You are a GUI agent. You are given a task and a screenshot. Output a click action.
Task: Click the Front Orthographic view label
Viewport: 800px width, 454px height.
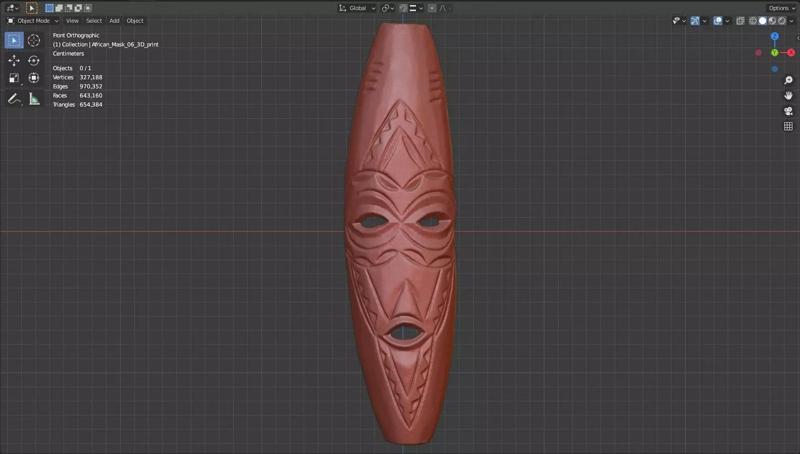click(x=76, y=35)
